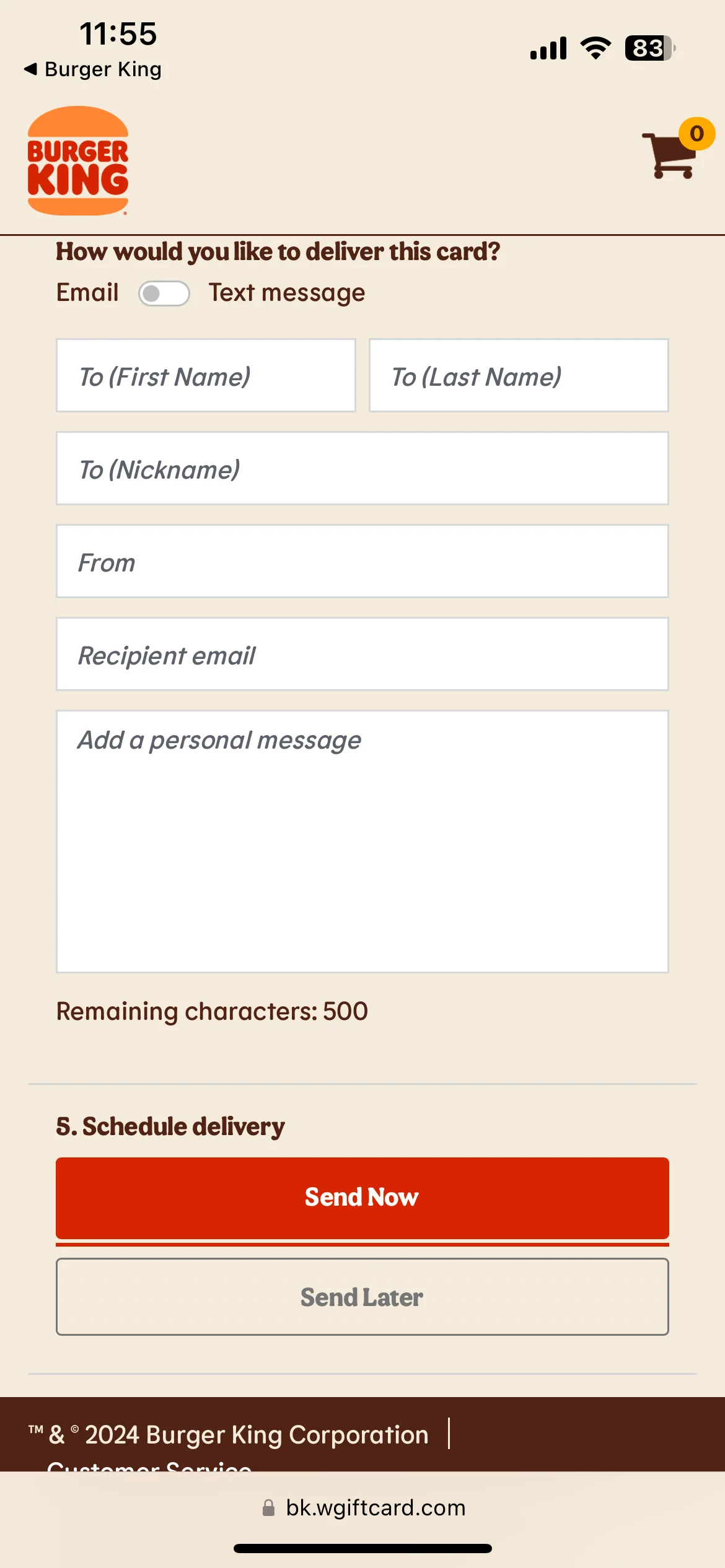The image size is (725, 1568).
Task: Focus the Recipient email field
Action: click(x=362, y=654)
